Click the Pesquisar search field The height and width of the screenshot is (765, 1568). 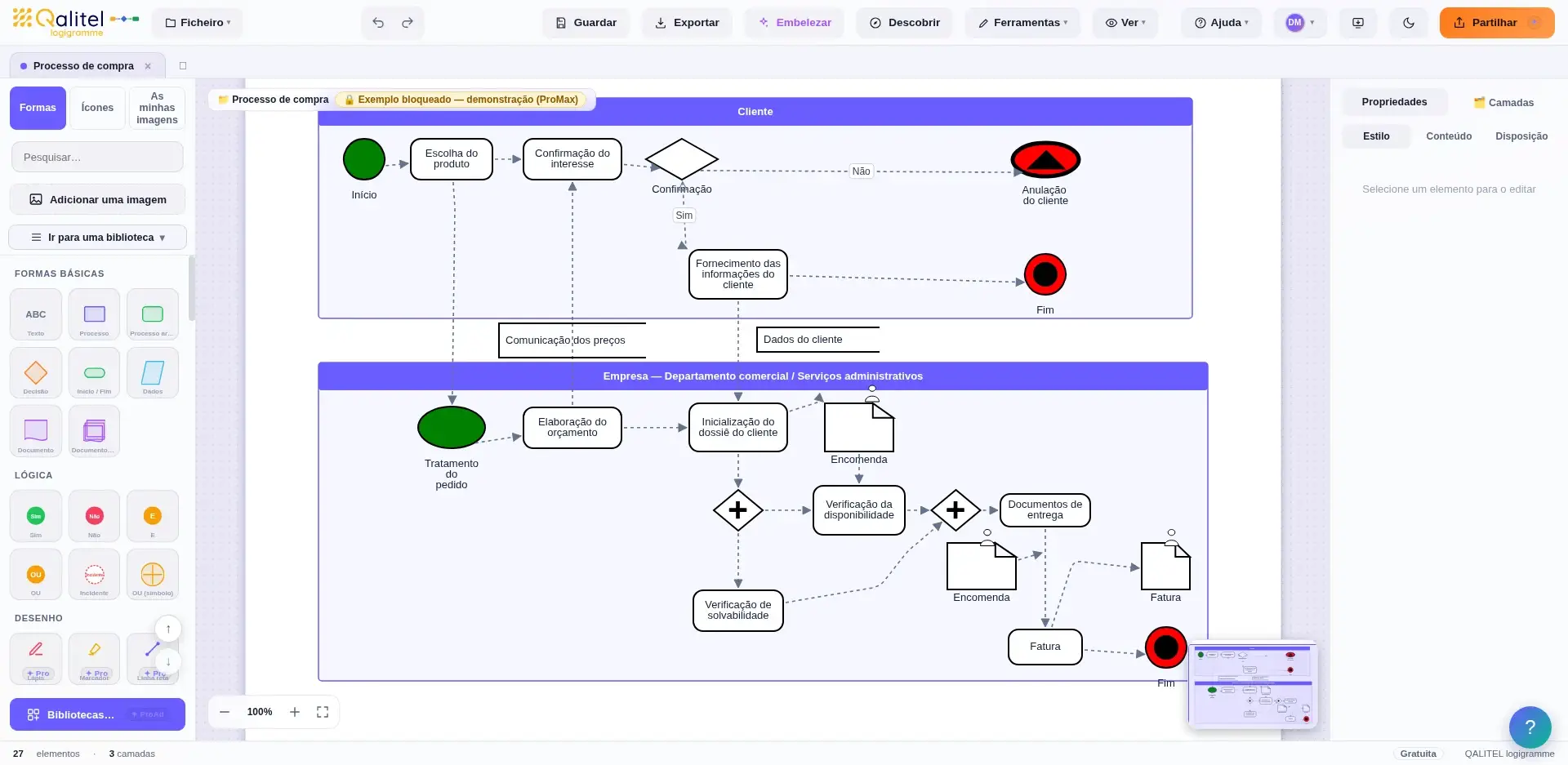[98, 157]
